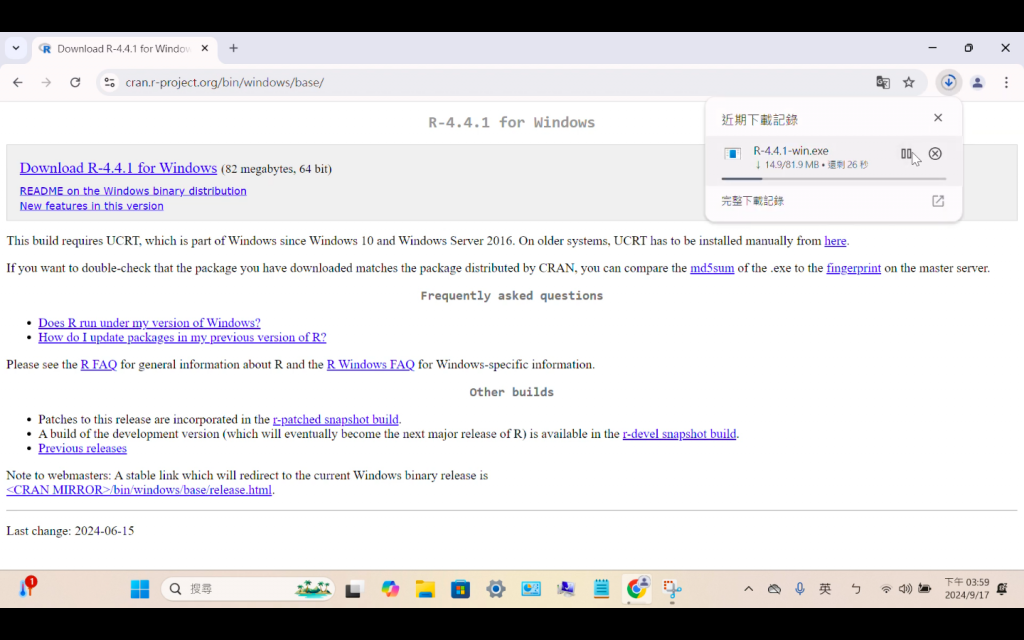Open Windows Start menu

(x=140, y=589)
